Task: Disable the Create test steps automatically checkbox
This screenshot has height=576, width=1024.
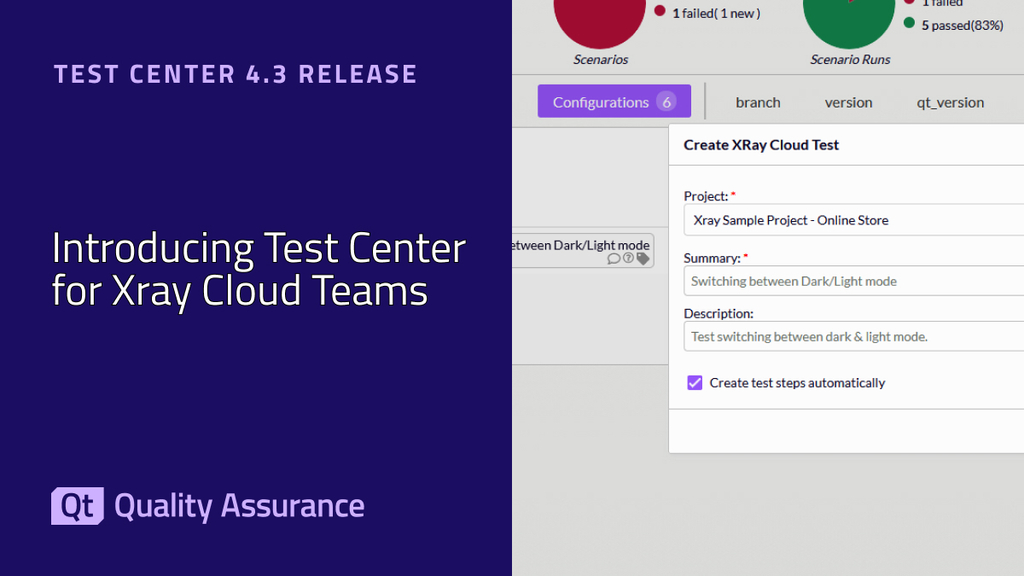Action: (x=694, y=383)
